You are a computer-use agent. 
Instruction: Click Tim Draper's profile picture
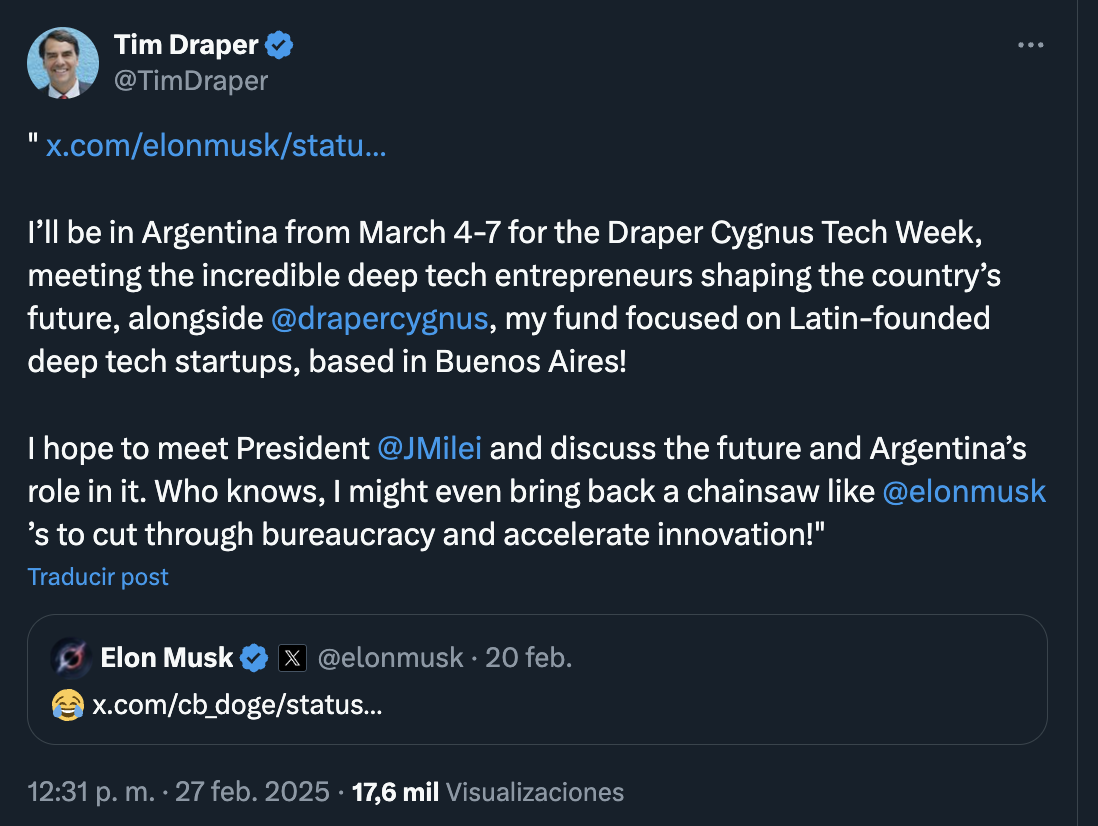tap(63, 63)
